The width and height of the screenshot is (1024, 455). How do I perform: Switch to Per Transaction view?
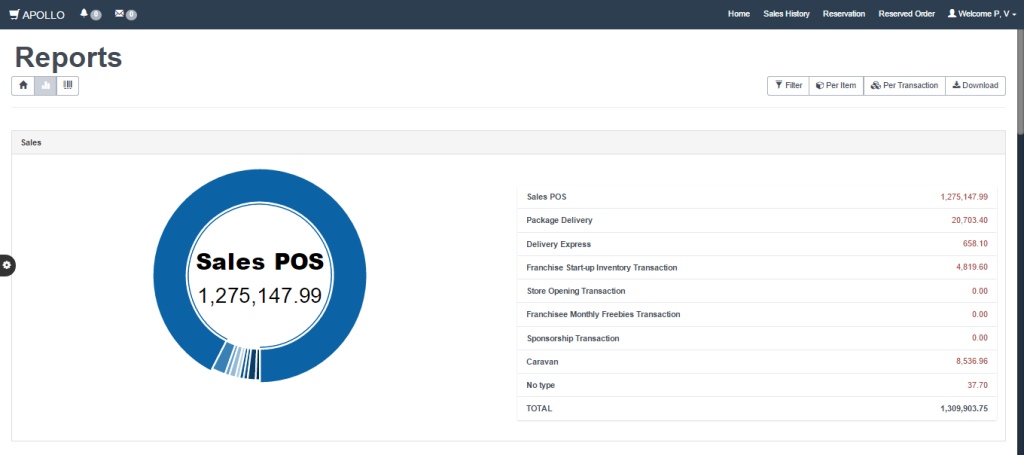pos(904,86)
